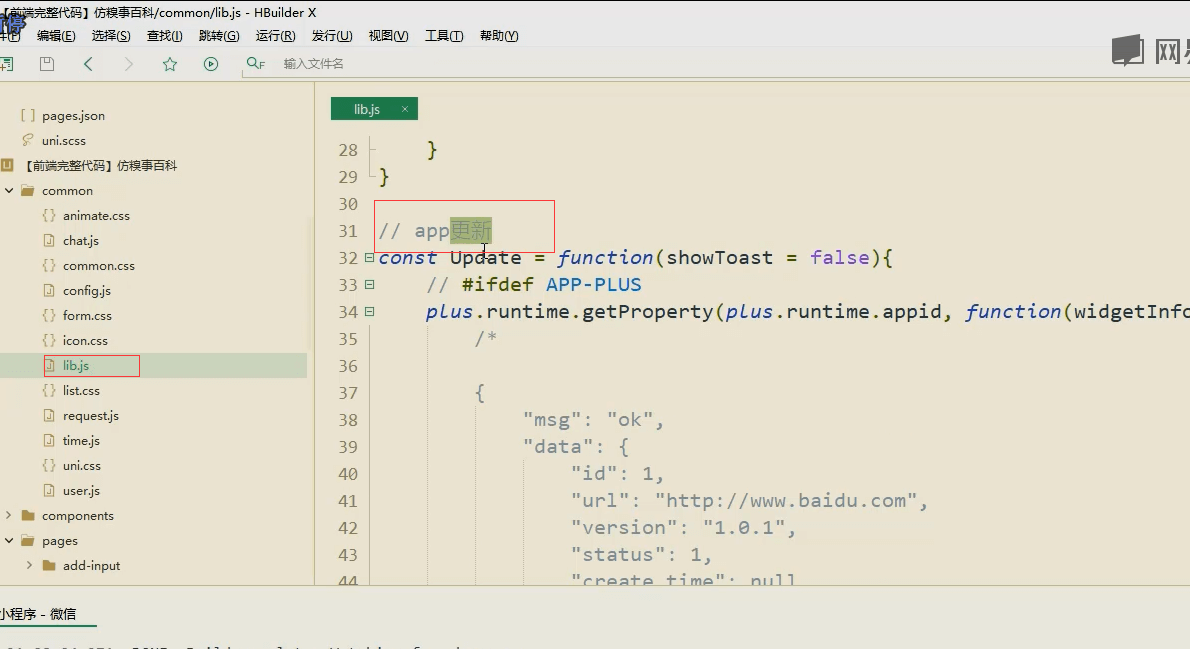Open the 跳转(G) menu

coord(219,36)
